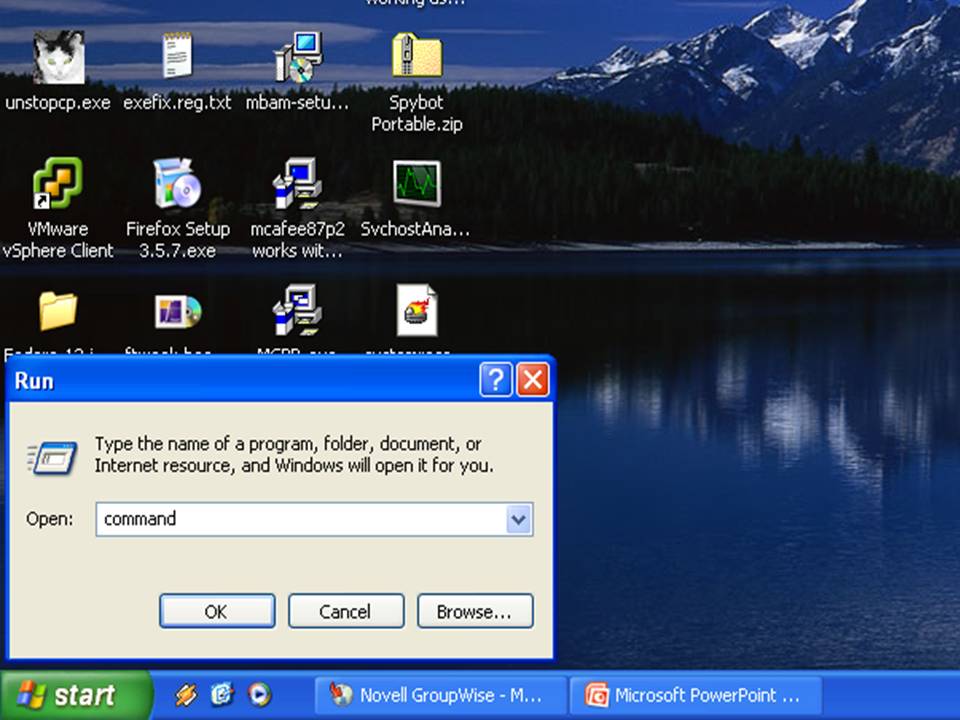Click Browse in the Run dialog

click(475, 611)
